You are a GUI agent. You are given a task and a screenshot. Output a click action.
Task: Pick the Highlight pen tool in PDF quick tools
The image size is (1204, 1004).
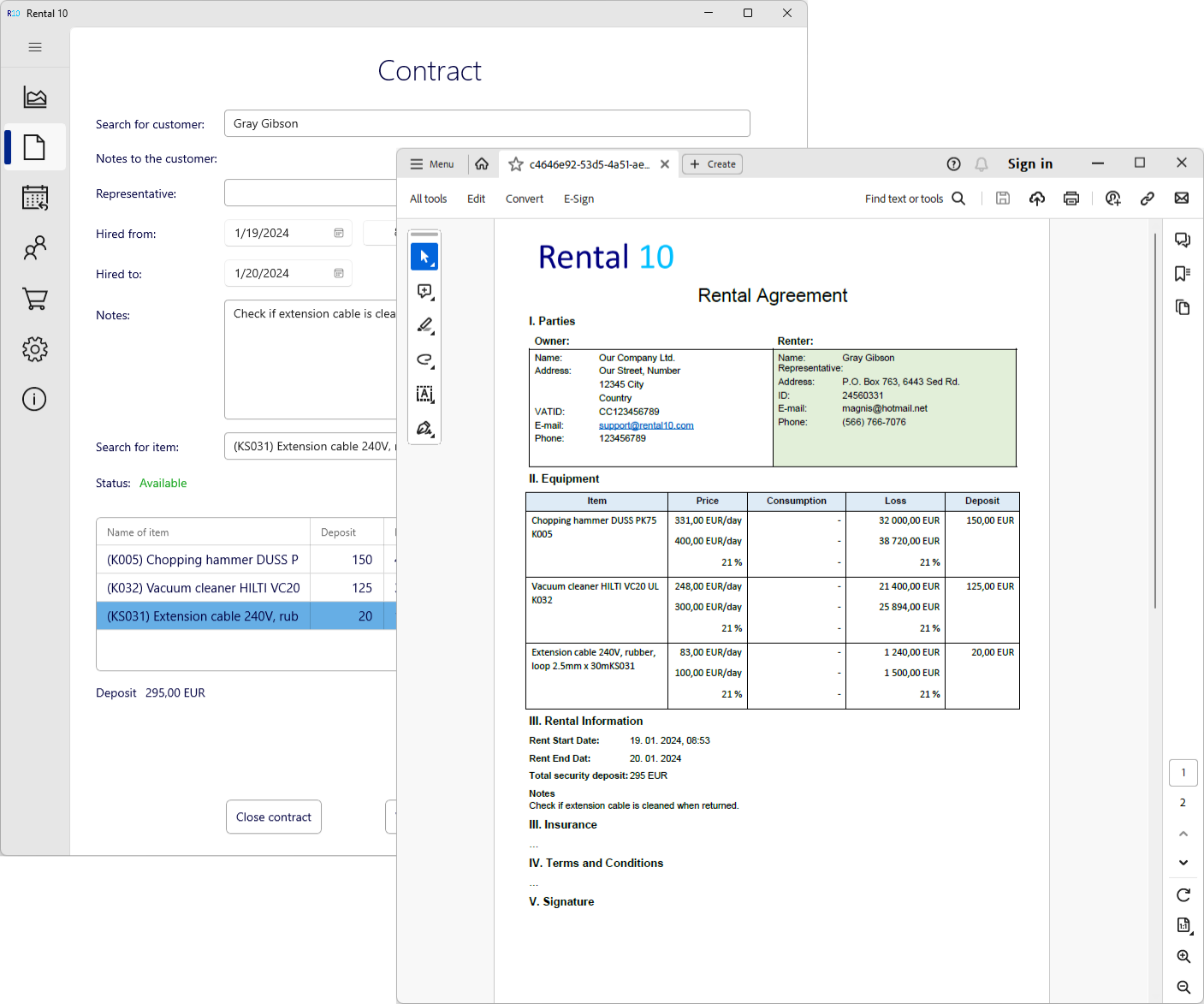(424, 325)
